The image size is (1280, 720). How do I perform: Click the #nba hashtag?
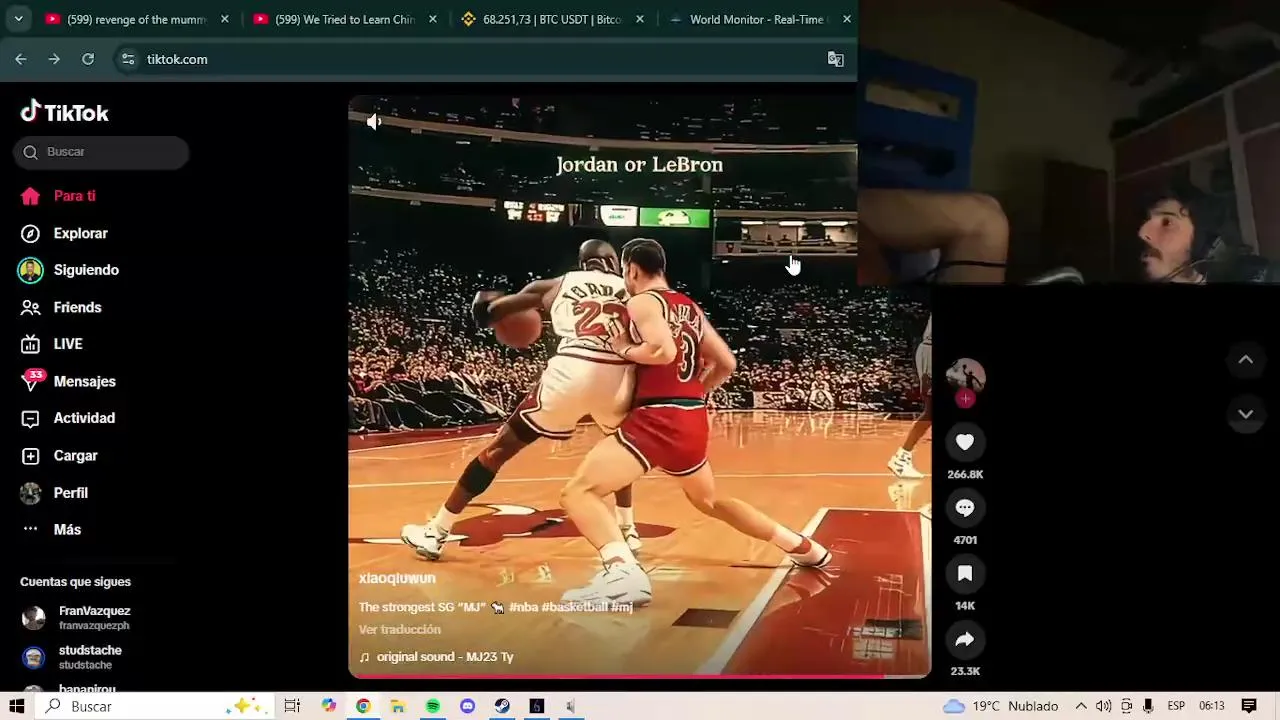pos(523,607)
